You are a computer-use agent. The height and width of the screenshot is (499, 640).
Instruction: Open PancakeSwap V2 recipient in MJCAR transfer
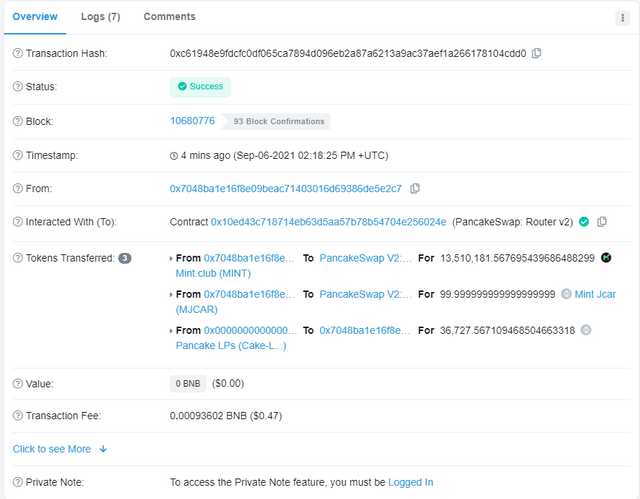365,294
